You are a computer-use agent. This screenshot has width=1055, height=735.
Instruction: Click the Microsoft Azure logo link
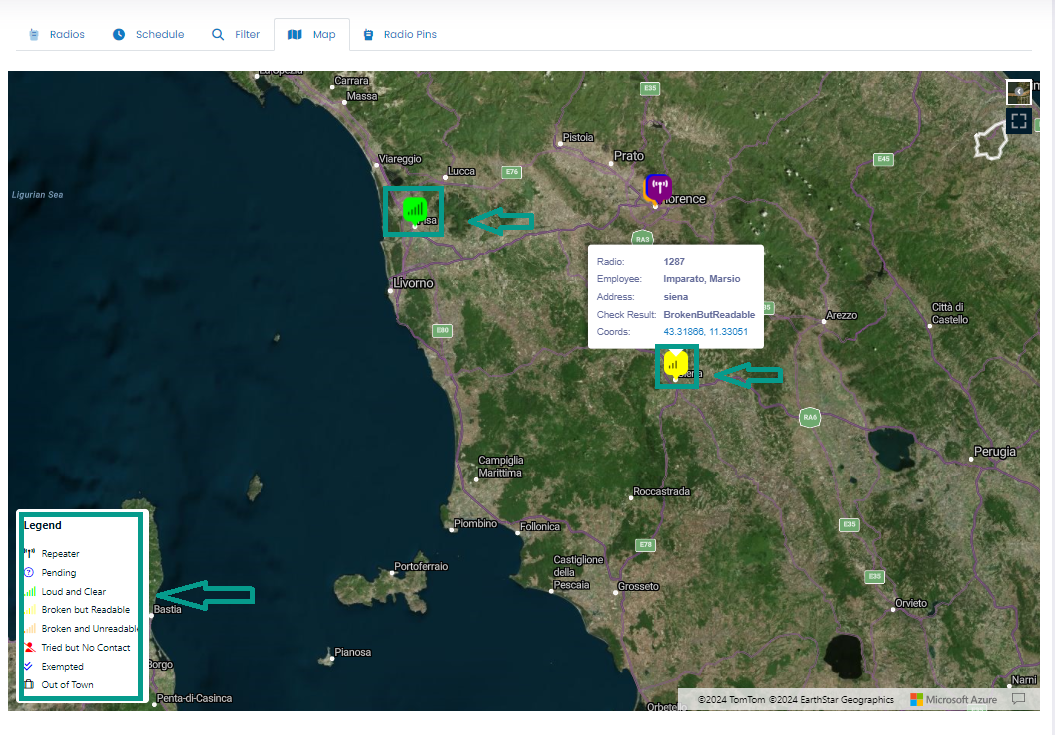click(x=953, y=699)
